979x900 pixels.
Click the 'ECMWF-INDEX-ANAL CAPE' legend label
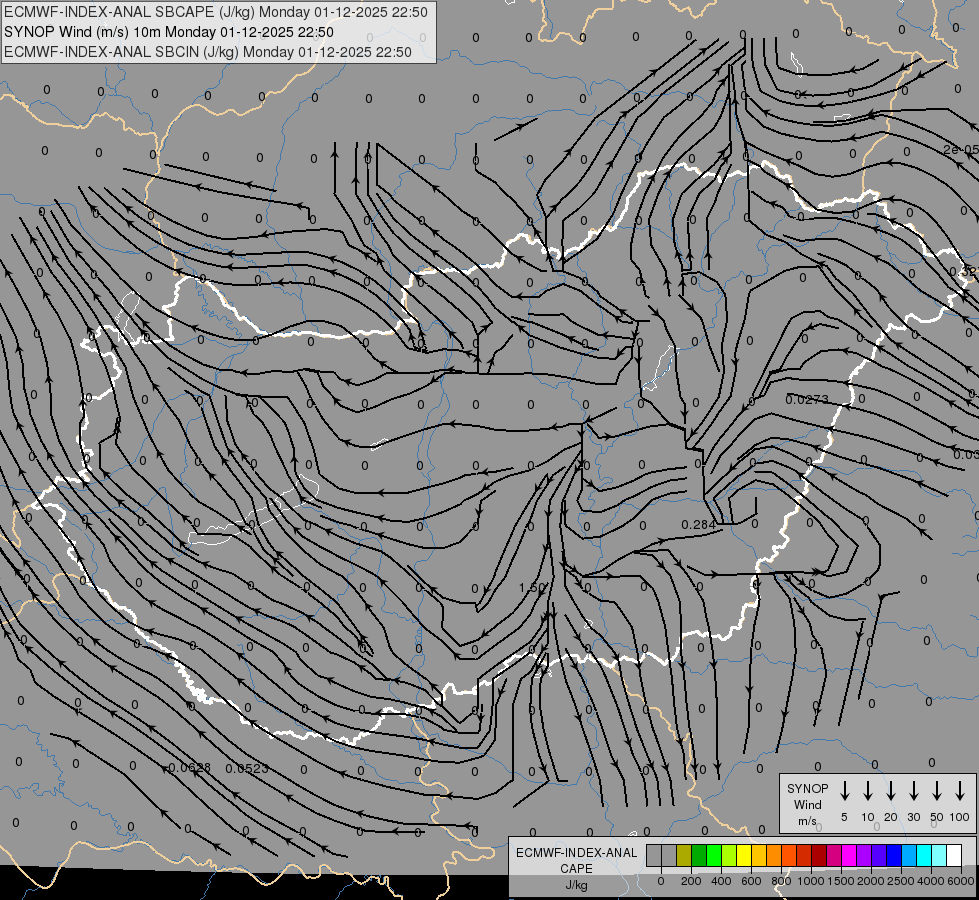click(576, 860)
